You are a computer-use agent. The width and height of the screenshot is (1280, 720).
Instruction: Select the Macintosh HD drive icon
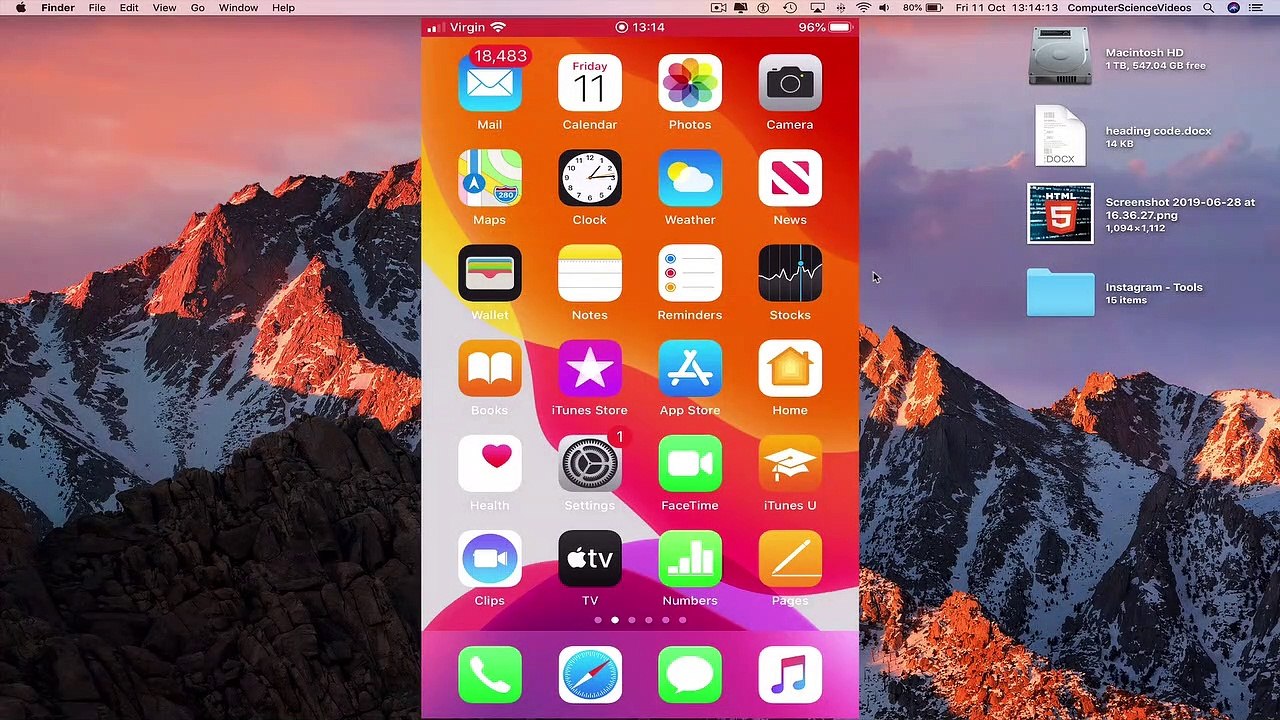(1060, 57)
